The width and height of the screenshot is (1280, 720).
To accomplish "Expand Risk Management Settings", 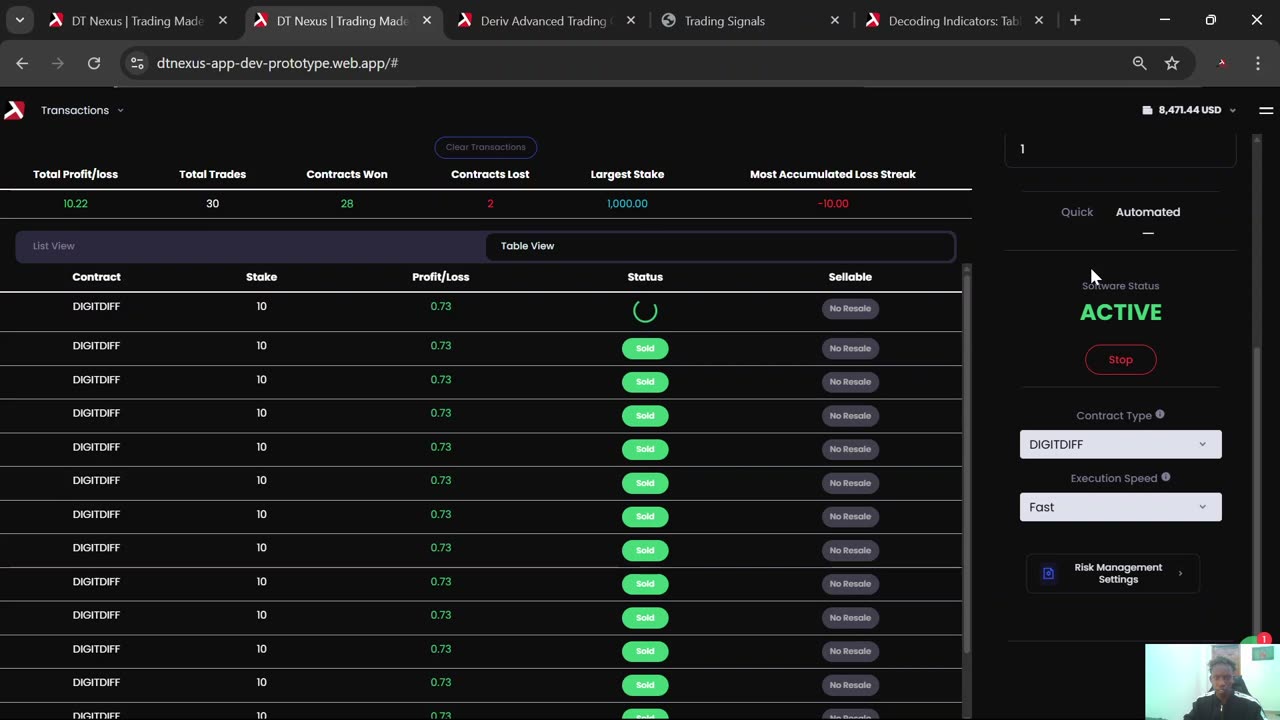I will (x=1112, y=573).
